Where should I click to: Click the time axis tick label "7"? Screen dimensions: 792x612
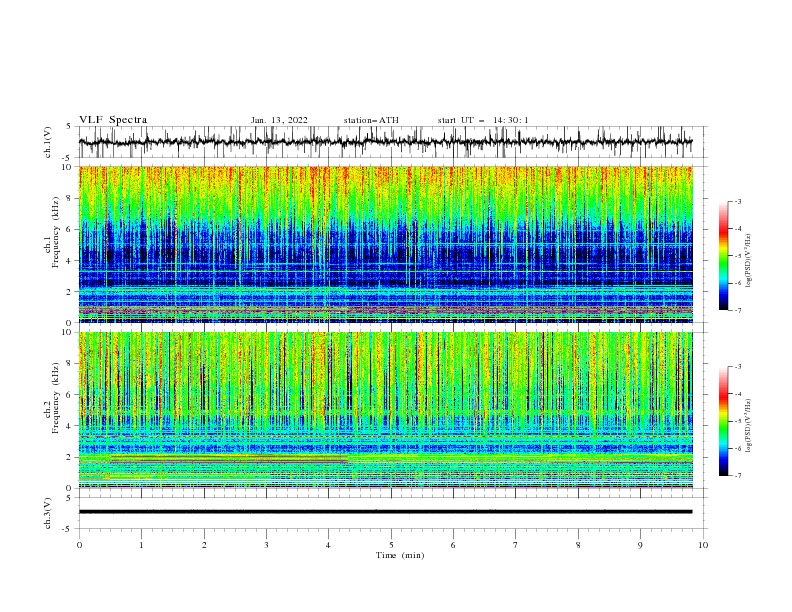pos(516,545)
